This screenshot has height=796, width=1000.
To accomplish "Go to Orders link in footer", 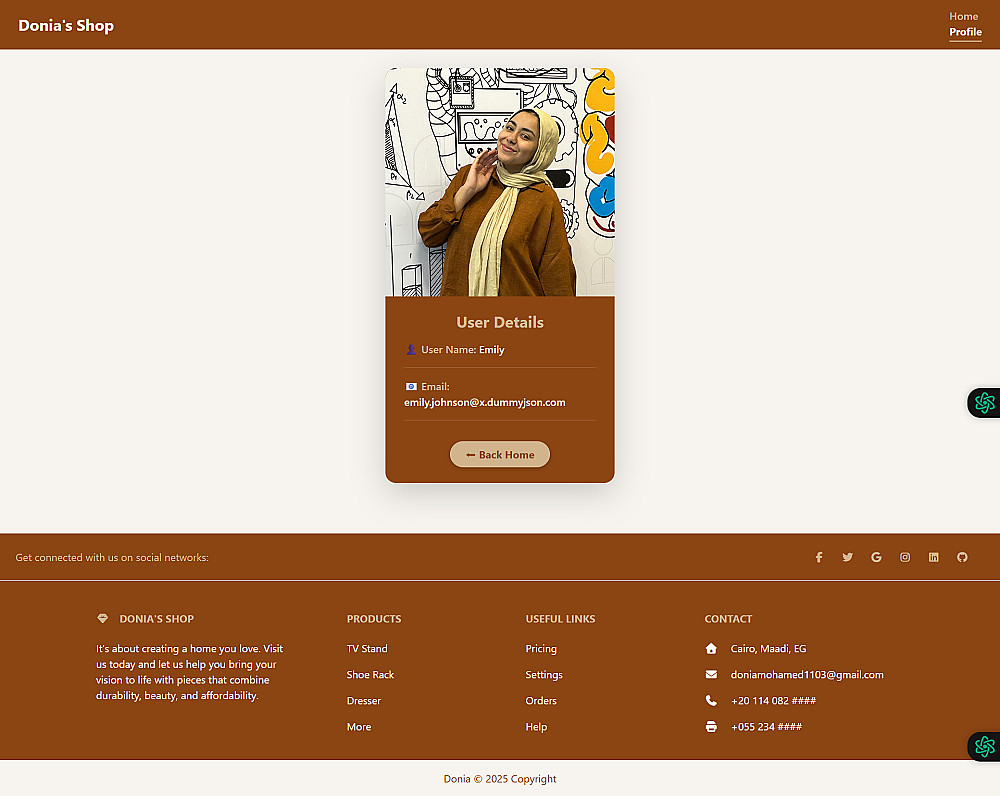I will point(541,701).
